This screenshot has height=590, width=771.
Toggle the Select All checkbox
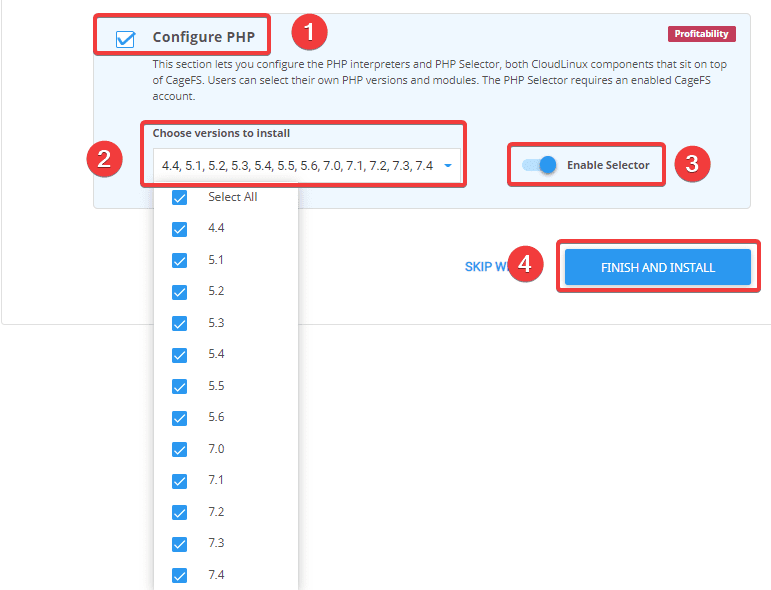click(180, 198)
